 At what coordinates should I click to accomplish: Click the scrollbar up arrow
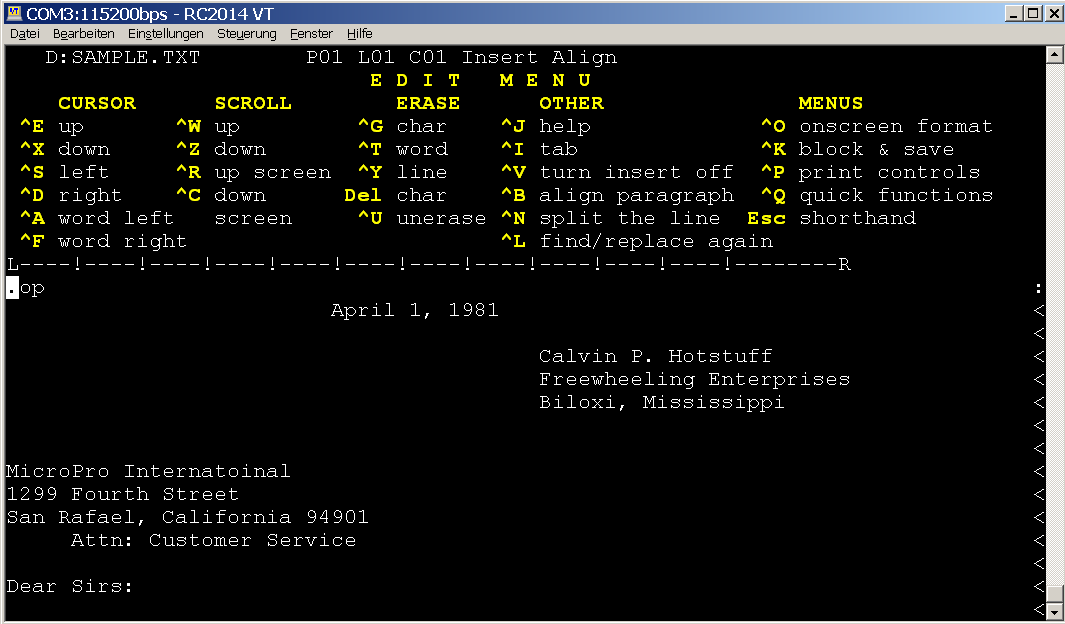(1054, 54)
